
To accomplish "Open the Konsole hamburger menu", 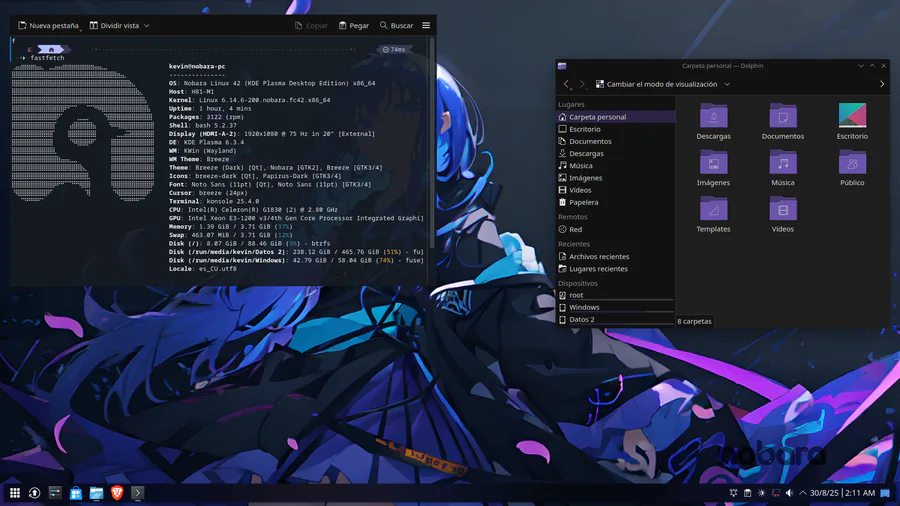I will 426,25.
